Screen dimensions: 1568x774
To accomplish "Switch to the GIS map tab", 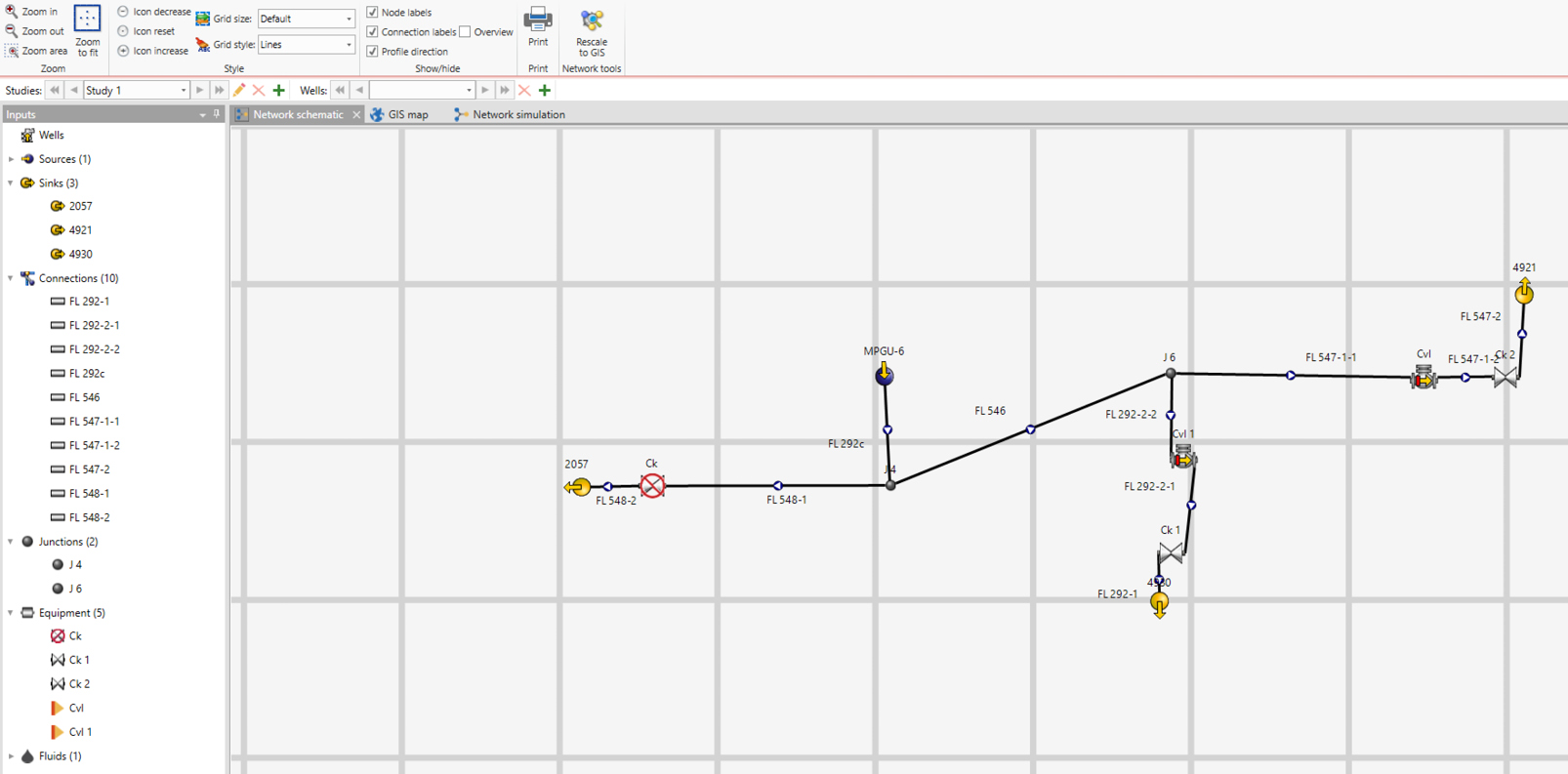I will 399,114.
